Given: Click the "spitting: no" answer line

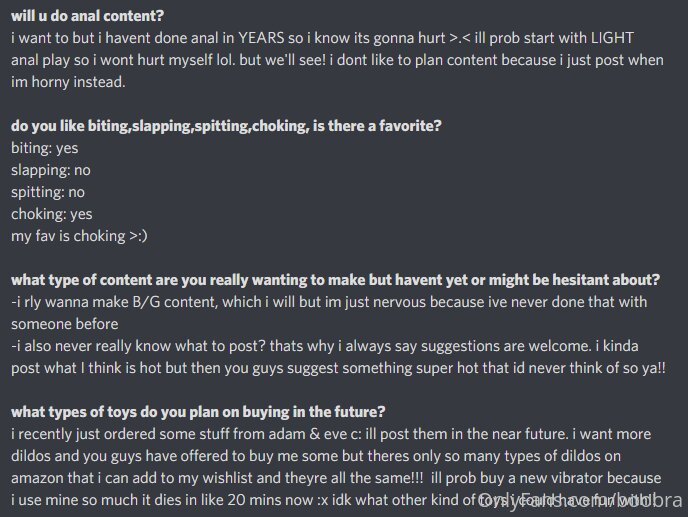Looking at the screenshot, I should [48, 192].
